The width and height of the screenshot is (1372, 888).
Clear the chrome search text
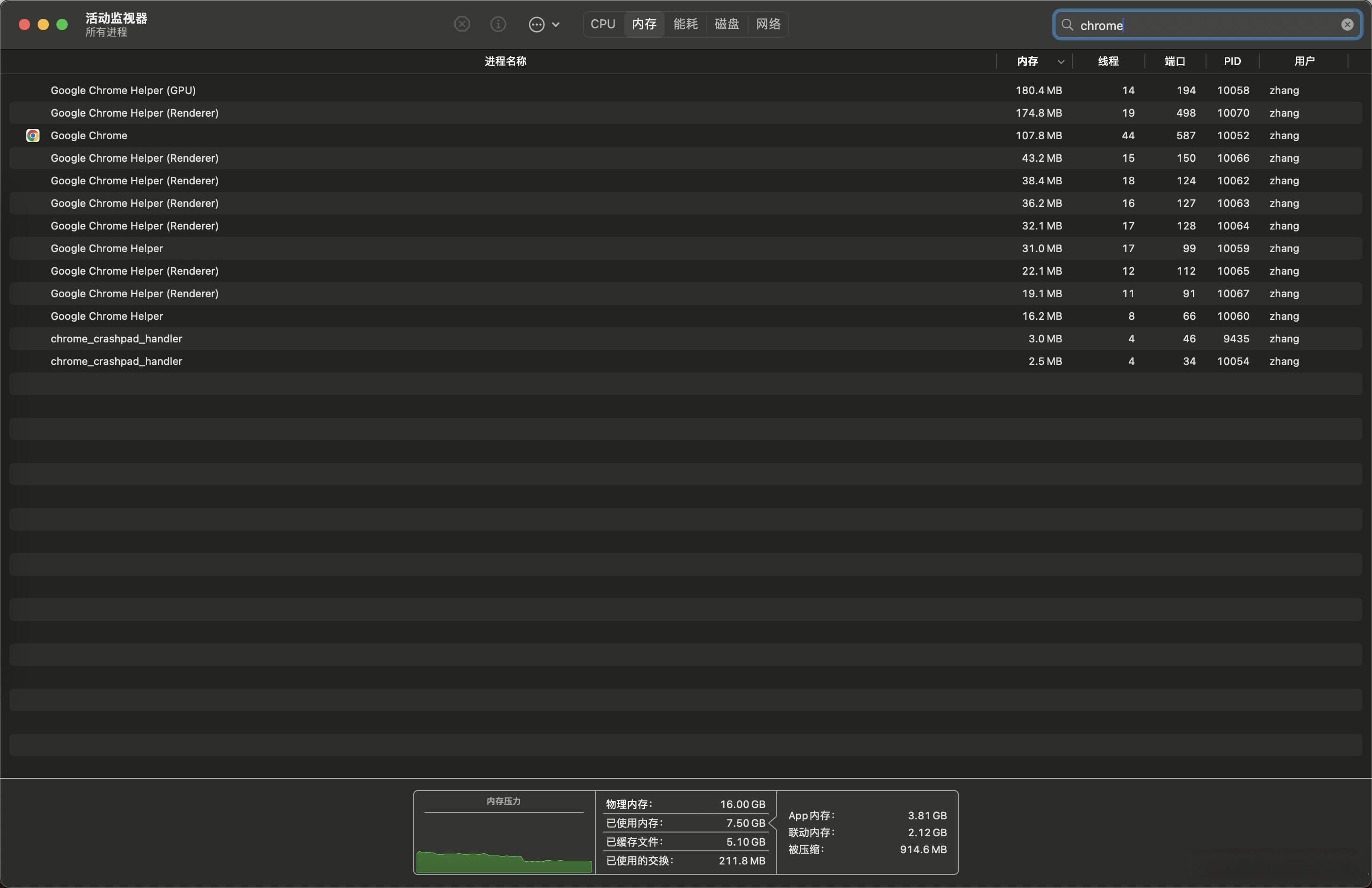point(1347,25)
